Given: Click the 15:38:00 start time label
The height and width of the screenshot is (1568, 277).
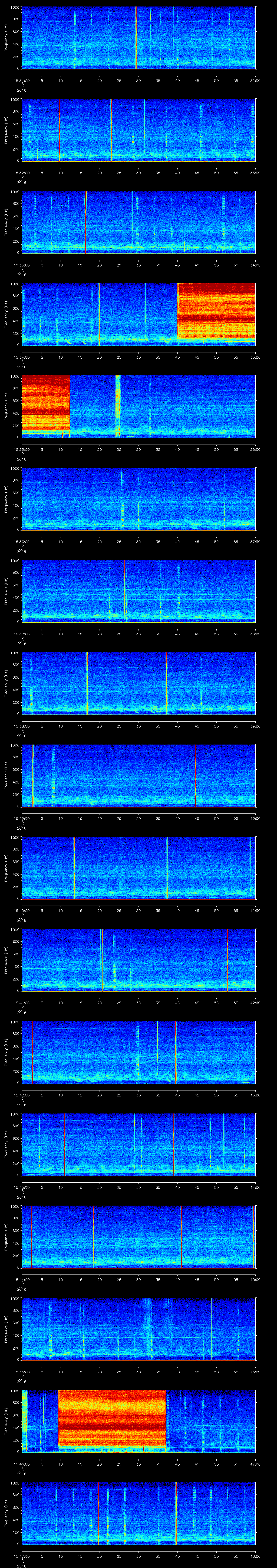Looking at the screenshot, I should 22,726.
